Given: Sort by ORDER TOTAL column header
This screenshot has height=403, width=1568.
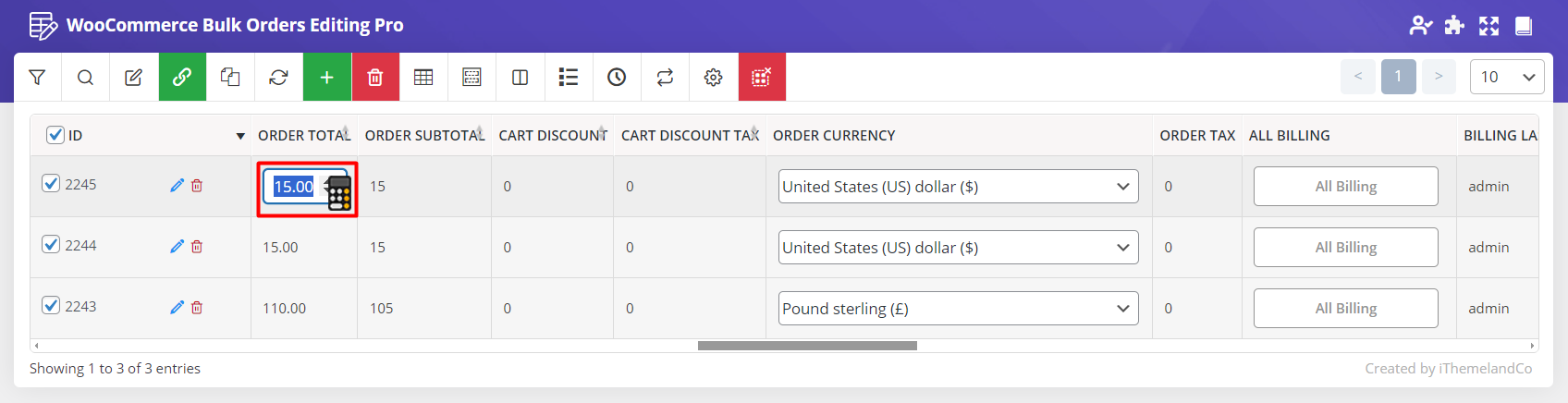Looking at the screenshot, I should [x=303, y=136].
